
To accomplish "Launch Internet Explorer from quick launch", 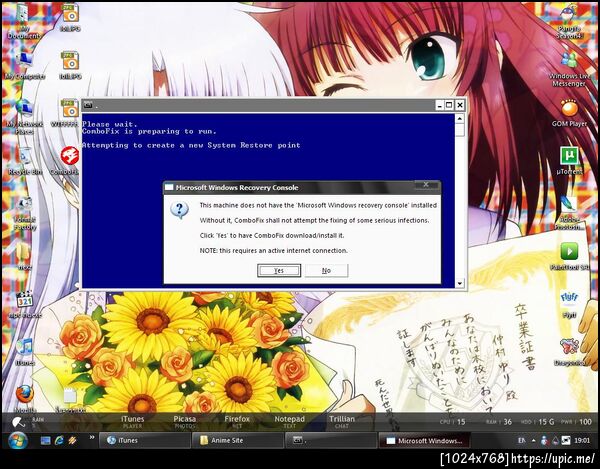I will pos(59,441).
